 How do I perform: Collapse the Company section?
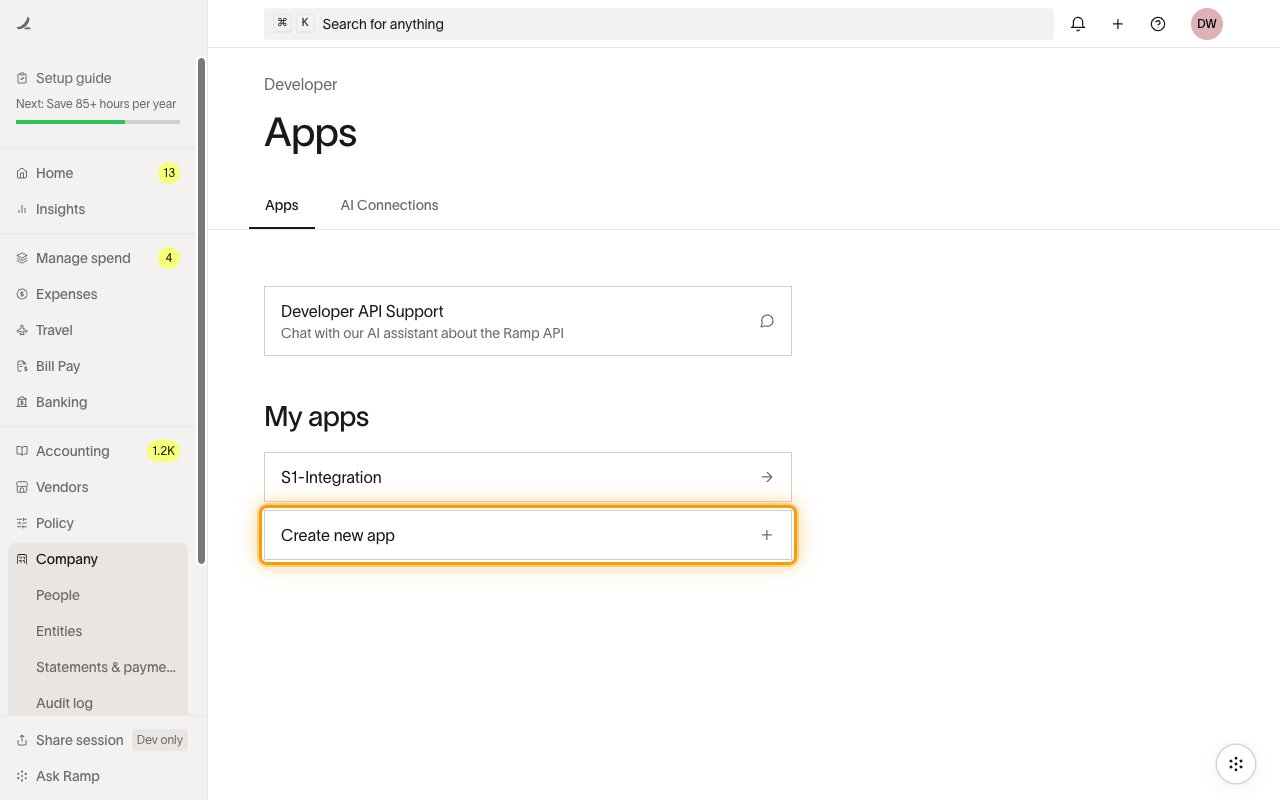tap(98, 559)
